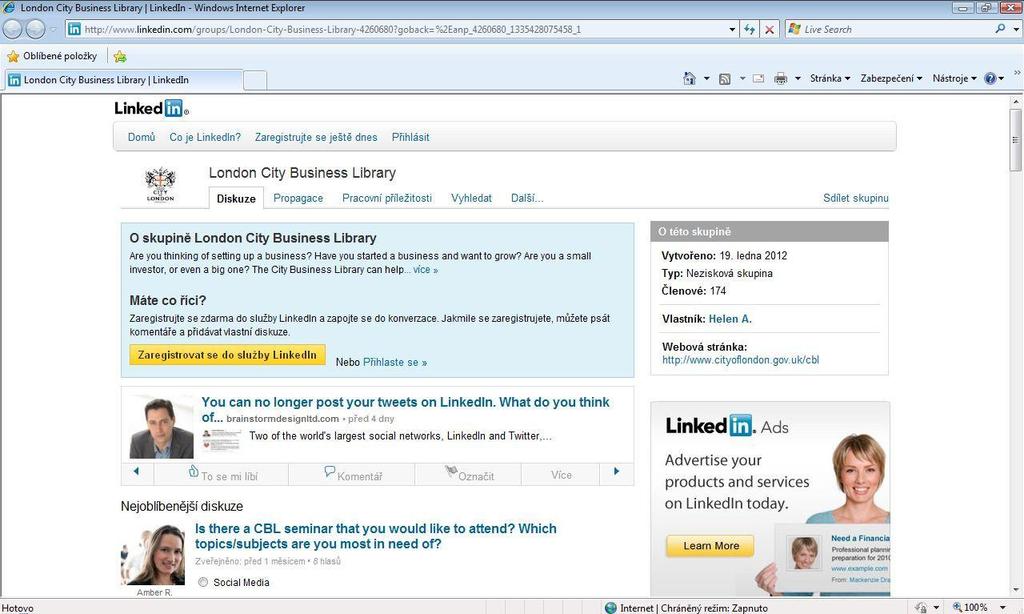This screenshot has height=614, width=1024.
Task: Click the LinkedIn logo at page top
Action: point(152,108)
